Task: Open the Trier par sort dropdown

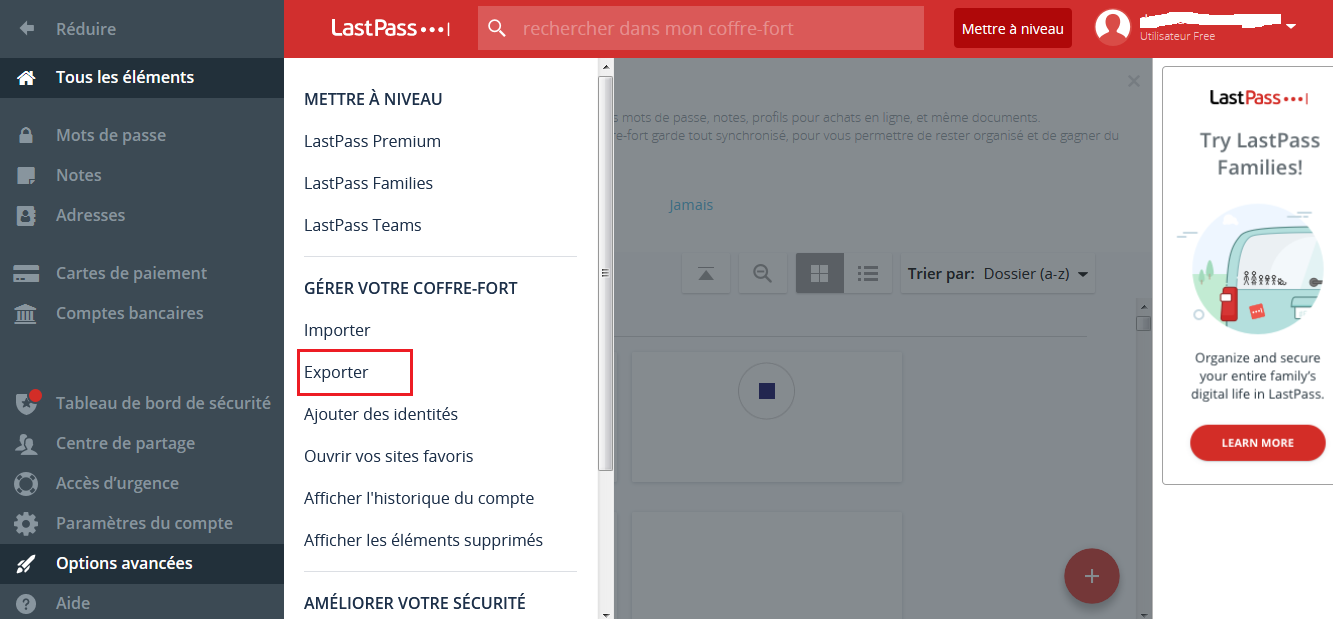Action: 997,273
